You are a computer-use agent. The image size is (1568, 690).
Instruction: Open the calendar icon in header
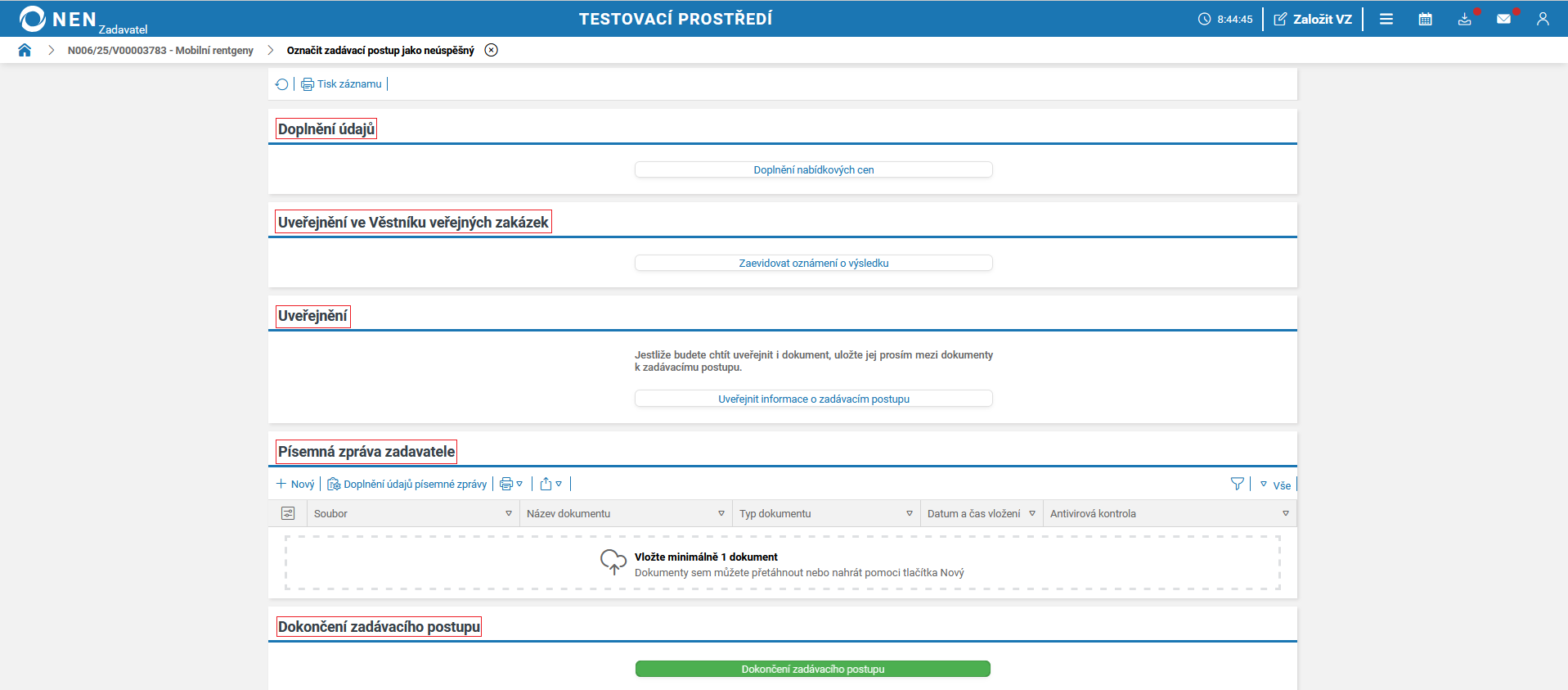(1426, 19)
